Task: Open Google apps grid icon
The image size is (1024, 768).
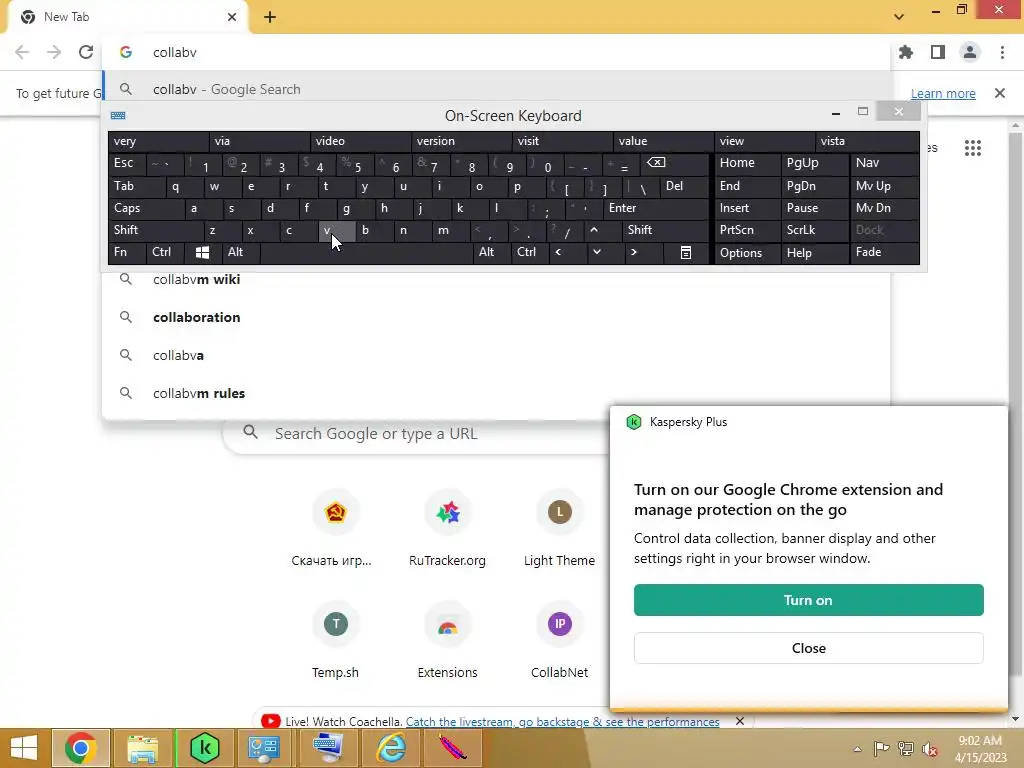Action: tap(973, 148)
